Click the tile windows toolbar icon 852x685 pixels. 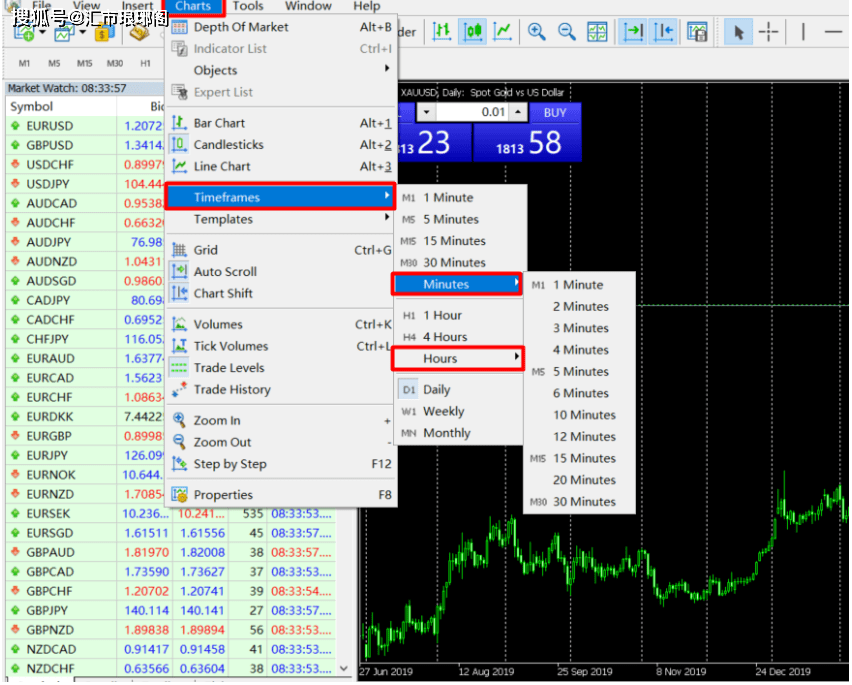point(597,32)
